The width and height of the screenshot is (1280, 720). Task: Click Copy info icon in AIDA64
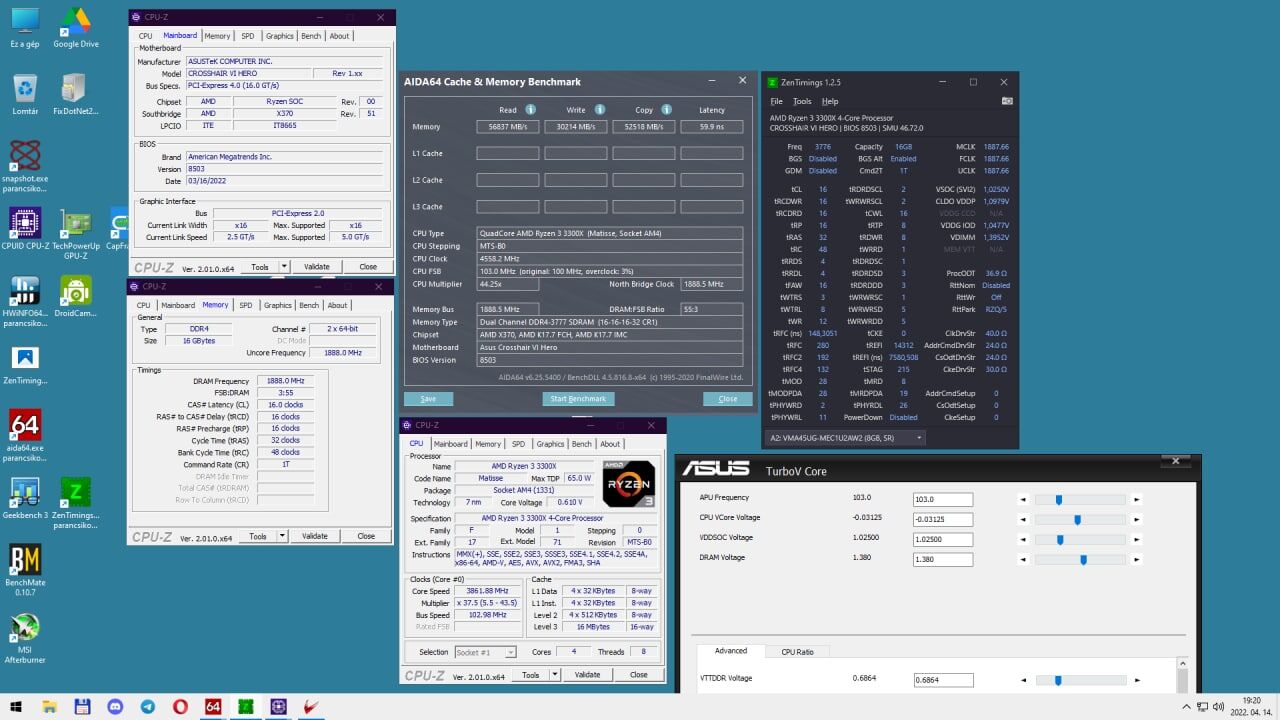click(x=666, y=109)
